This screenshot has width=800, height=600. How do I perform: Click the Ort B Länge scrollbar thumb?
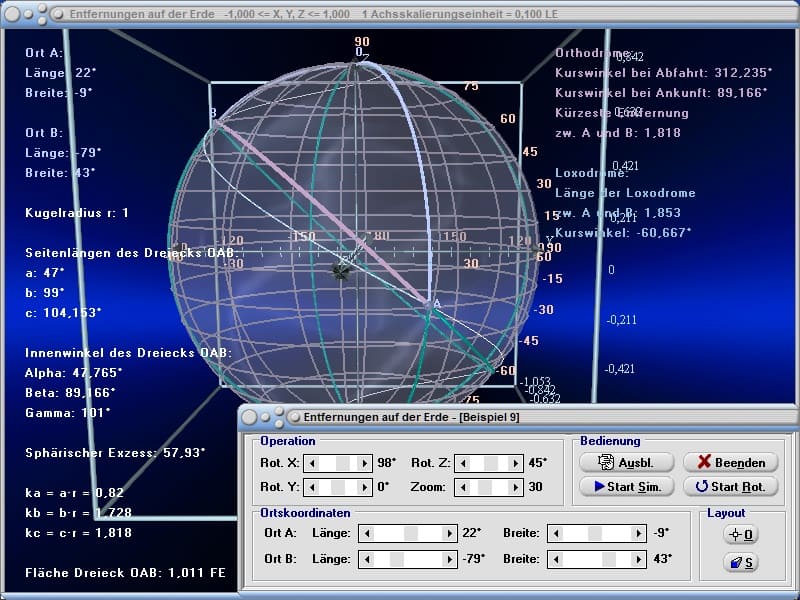[396, 559]
